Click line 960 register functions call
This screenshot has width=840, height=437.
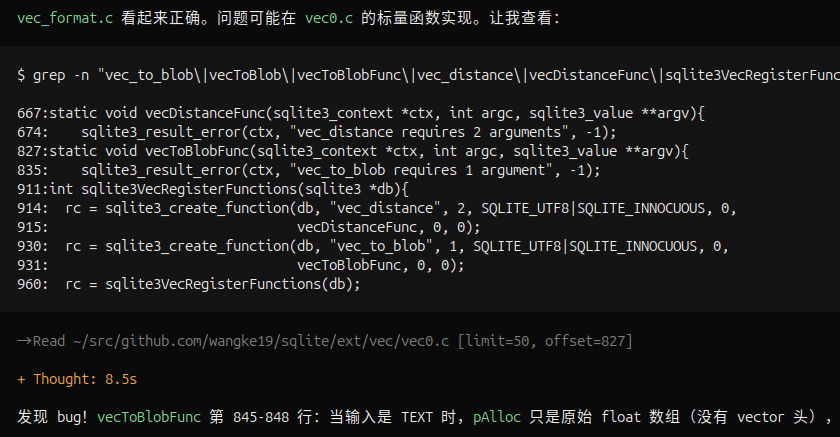click(189, 284)
